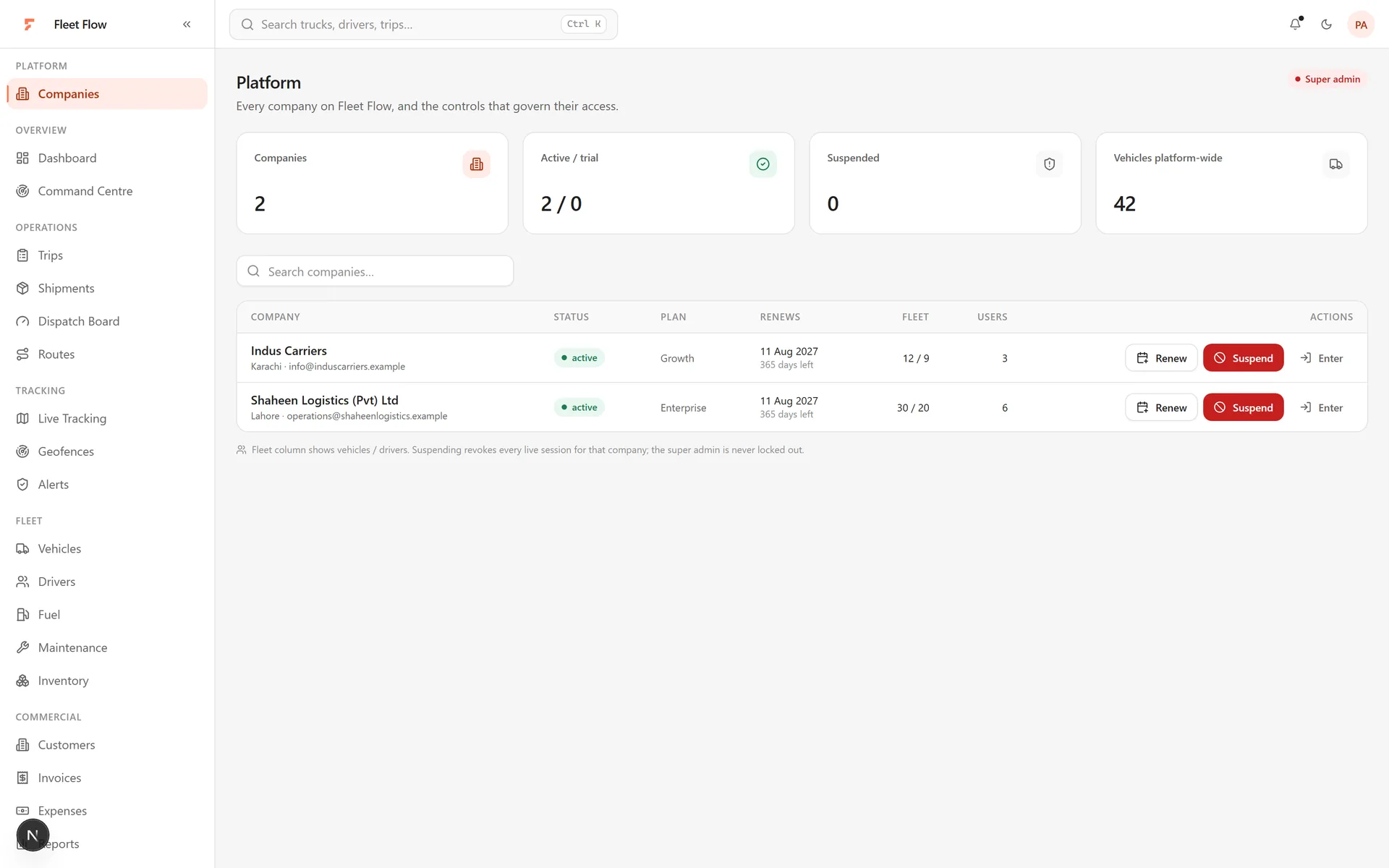Click operations@shaheenlogistics.example contact text
This screenshot has width=1389, height=868.
point(367,416)
